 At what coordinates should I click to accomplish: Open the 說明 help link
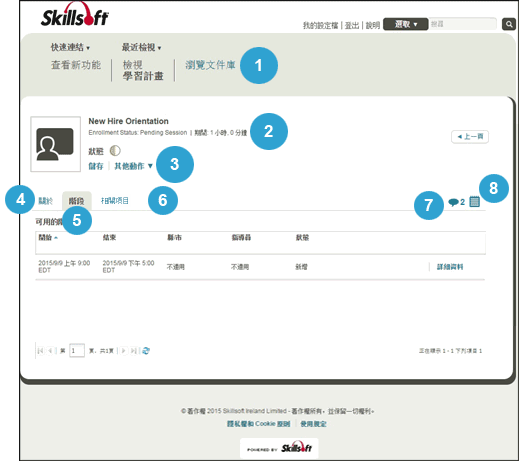[373, 25]
